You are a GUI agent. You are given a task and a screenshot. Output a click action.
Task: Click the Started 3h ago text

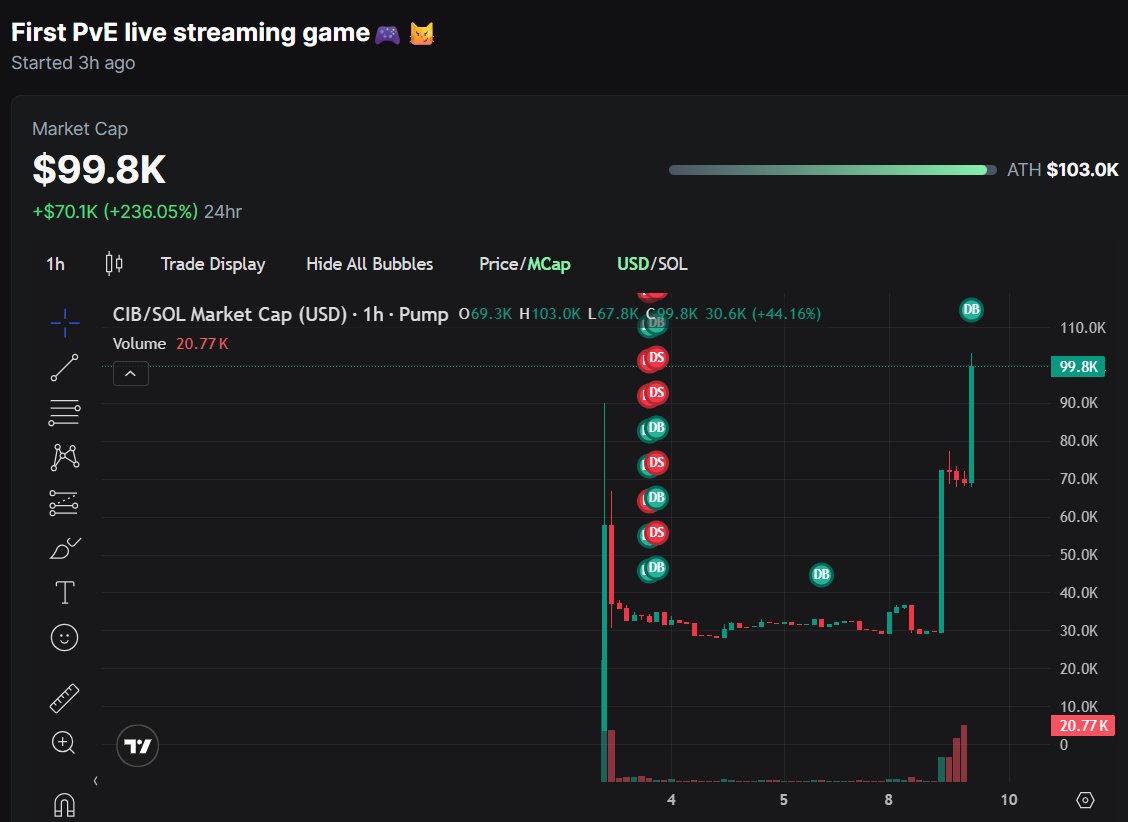(73, 63)
